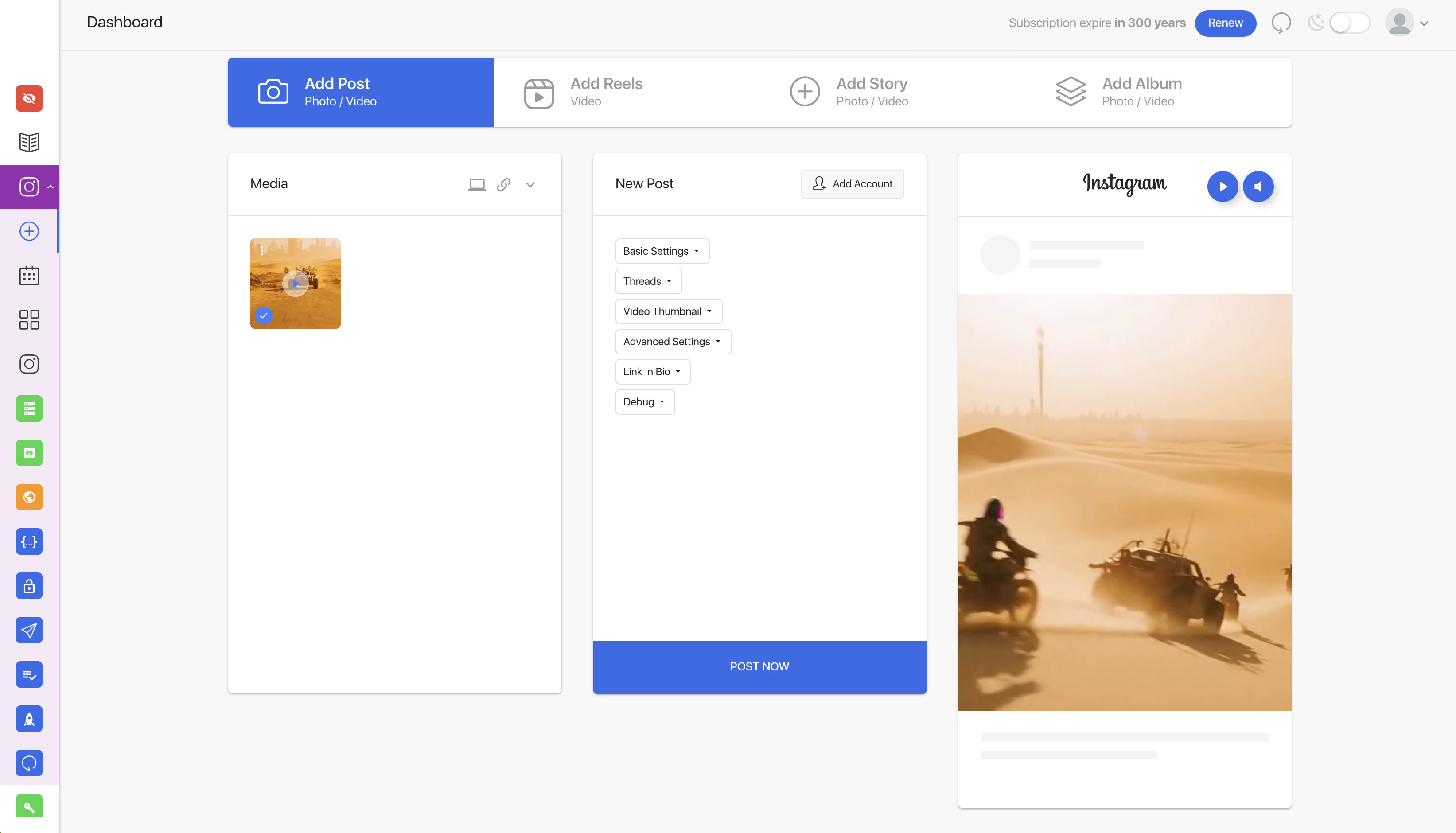The width and height of the screenshot is (1456, 833).
Task: Play the Instagram preview video
Action: click(x=1222, y=187)
